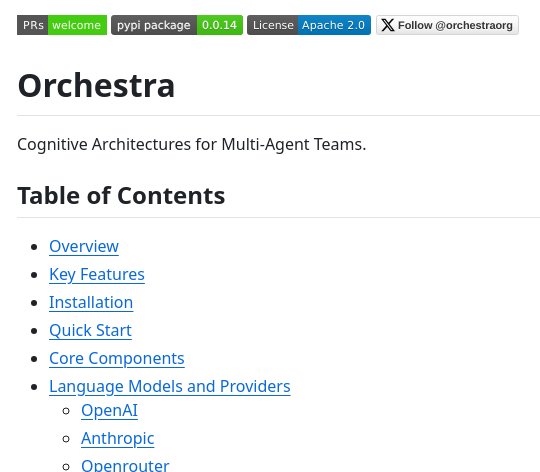Open the Key Features link
Image resolution: width=540 pixels, height=472 pixels.
(97, 275)
